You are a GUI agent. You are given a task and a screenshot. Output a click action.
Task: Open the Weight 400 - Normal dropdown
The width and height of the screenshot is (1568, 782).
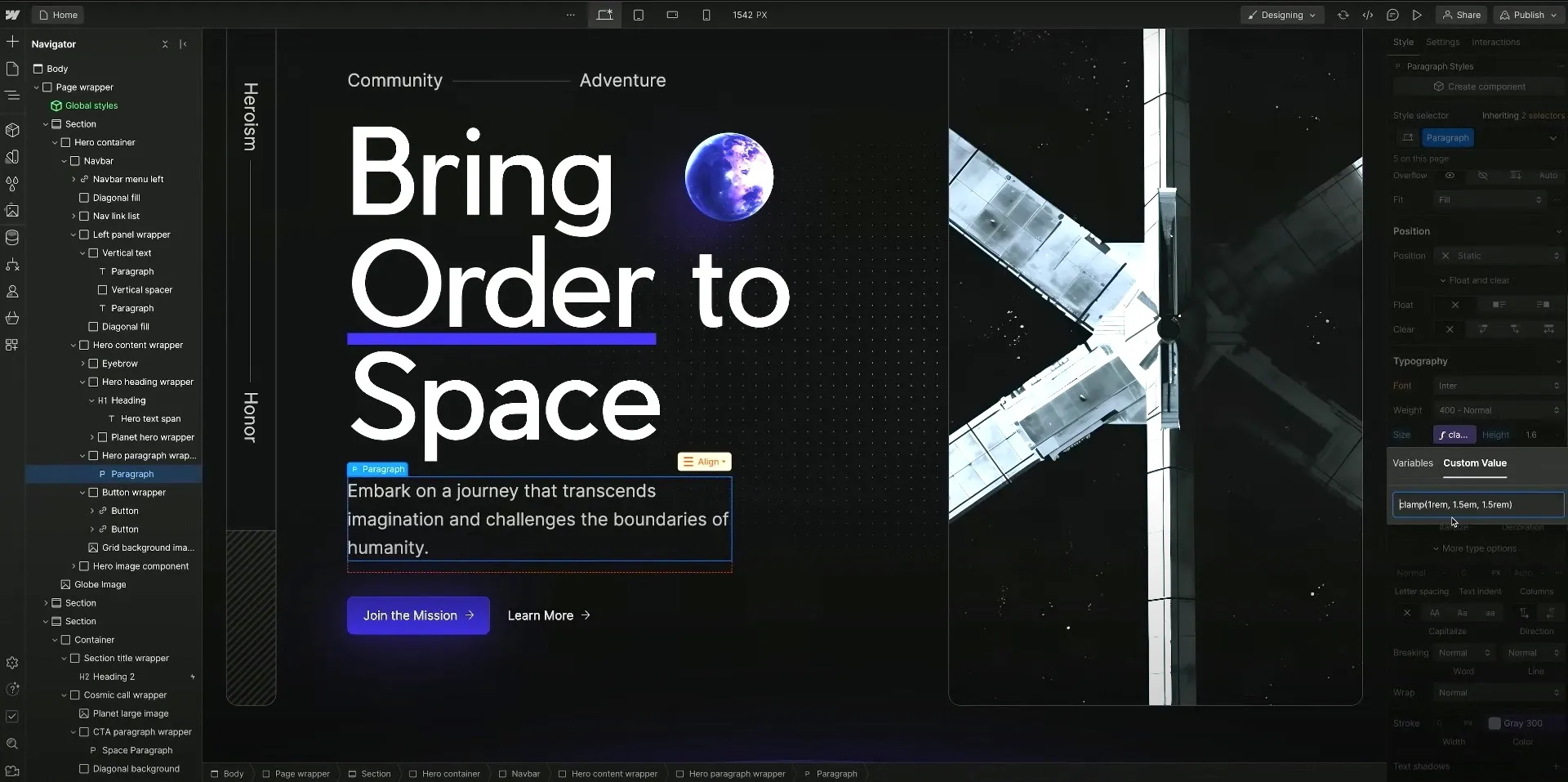coord(1499,410)
